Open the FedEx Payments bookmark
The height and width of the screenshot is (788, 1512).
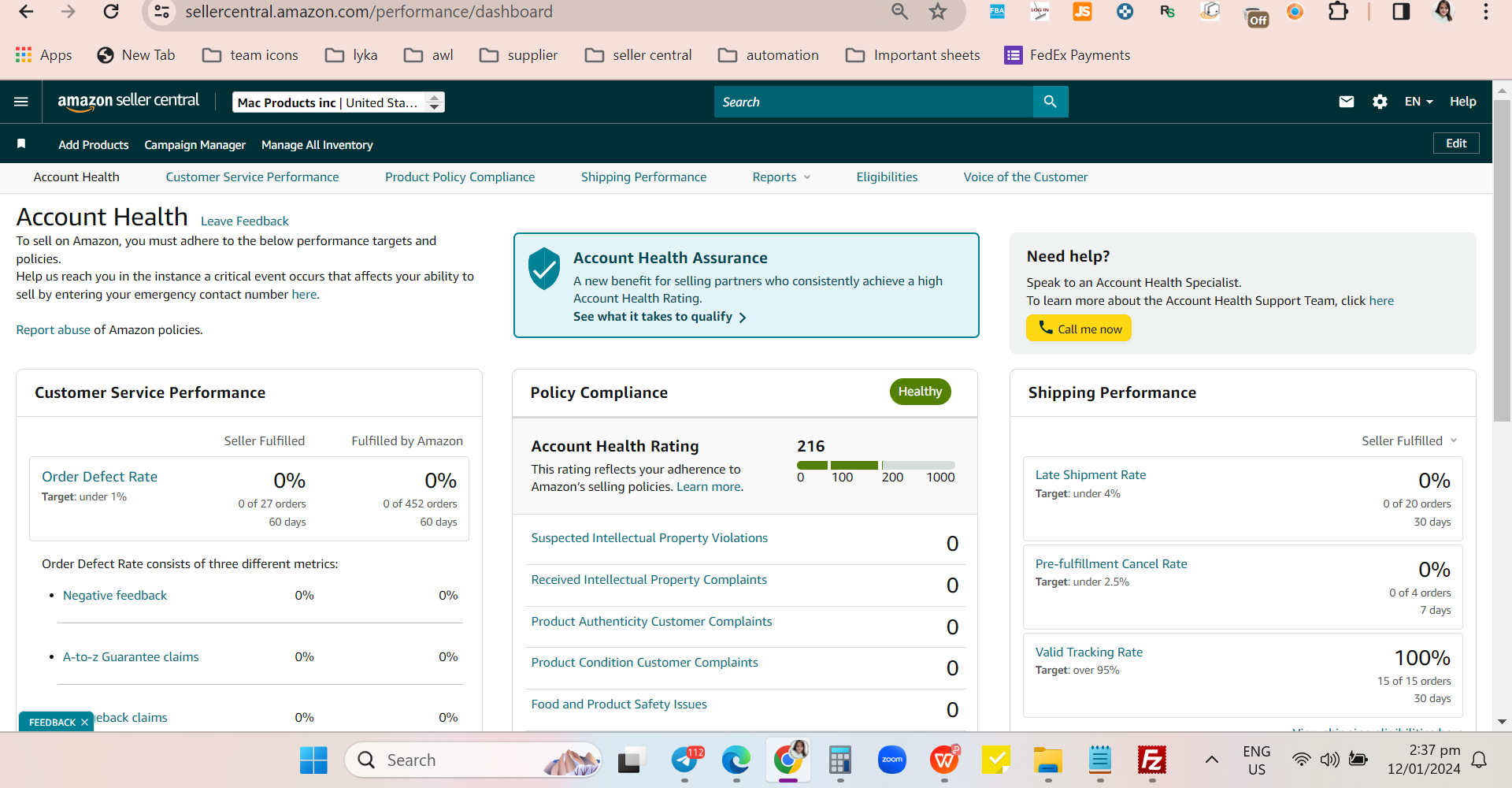pos(1067,55)
